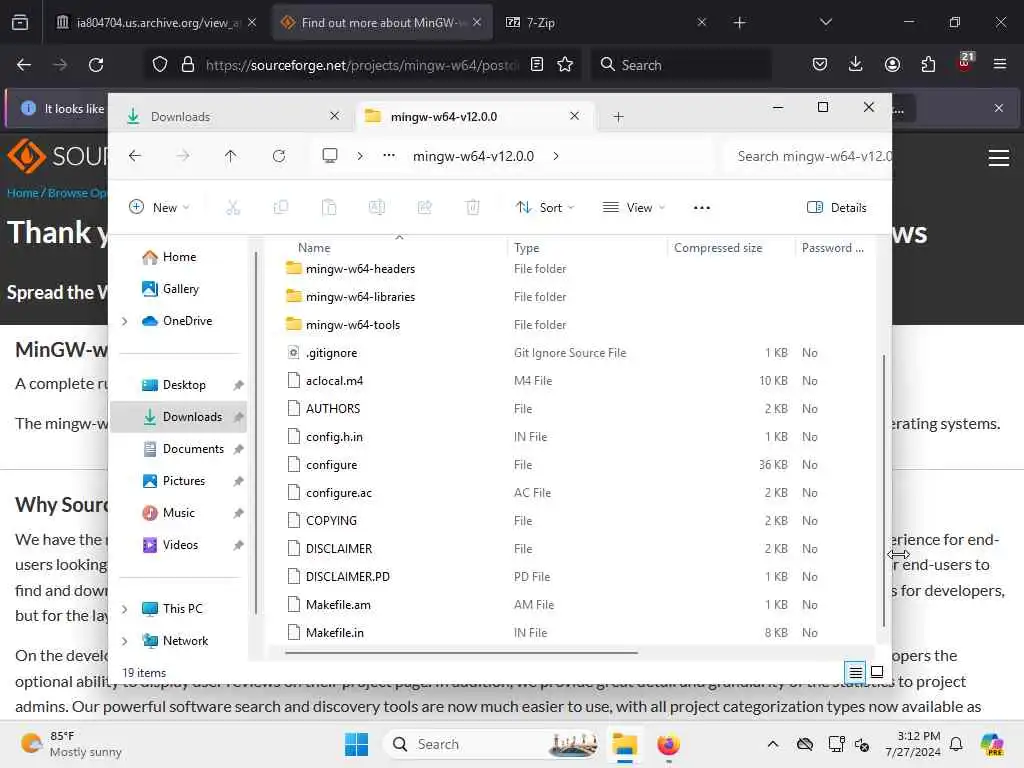Open Firefox downloads panel arrow
1024x768 pixels.
[856, 64]
